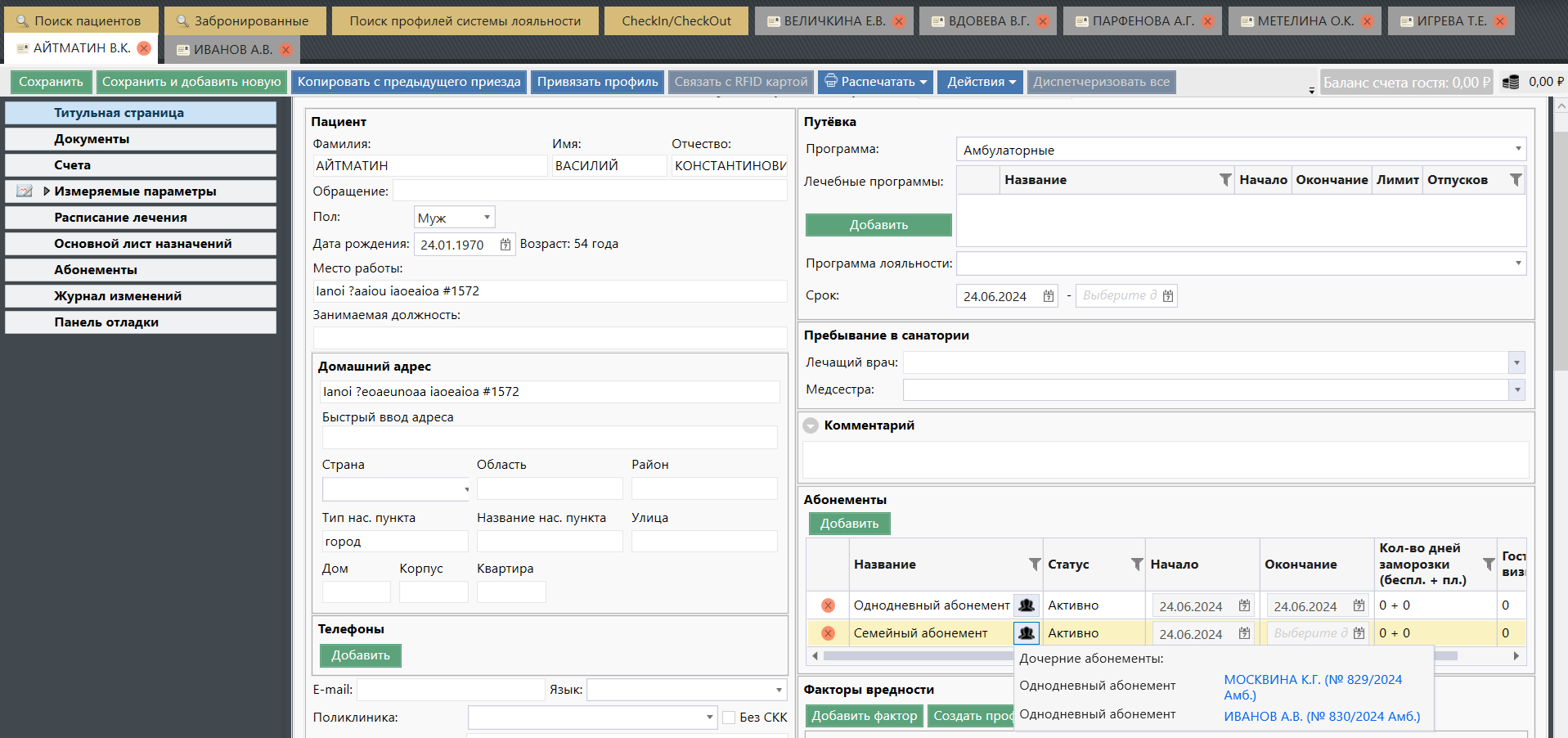Click delete icon for Однодневный абонемент row

click(x=828, y=605)
